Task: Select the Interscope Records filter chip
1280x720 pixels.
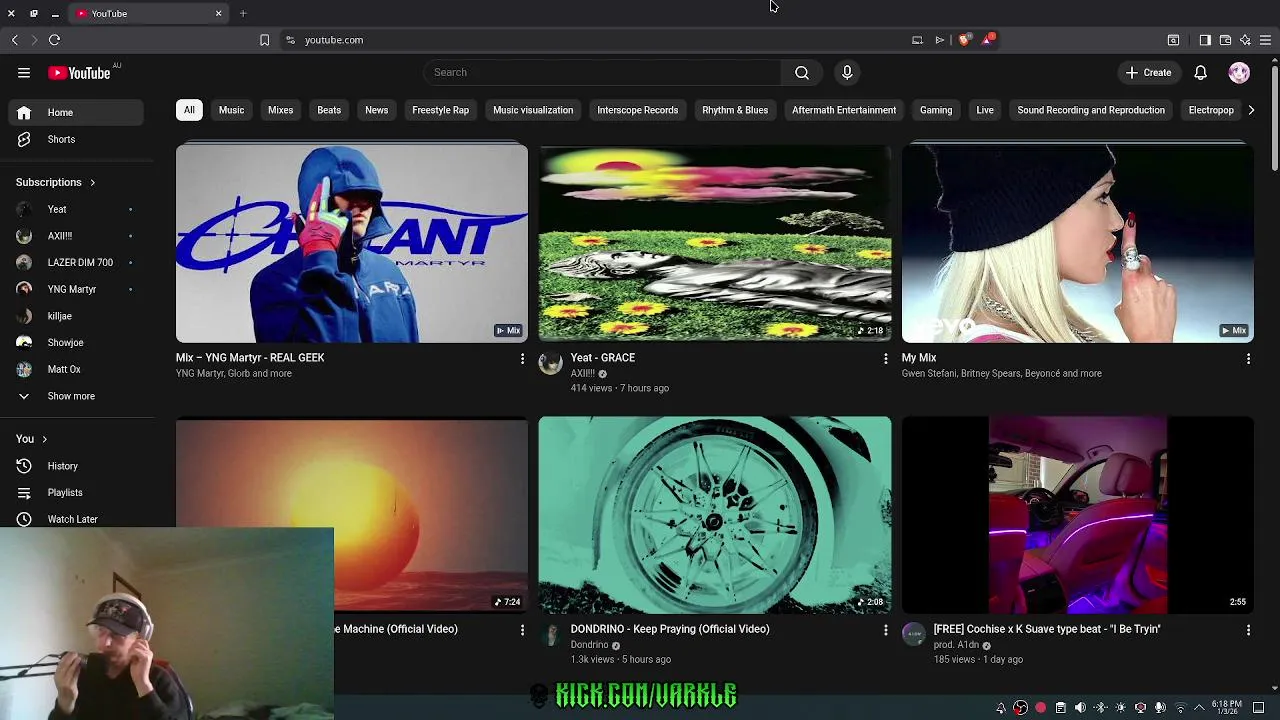Action: coord(637,110)
